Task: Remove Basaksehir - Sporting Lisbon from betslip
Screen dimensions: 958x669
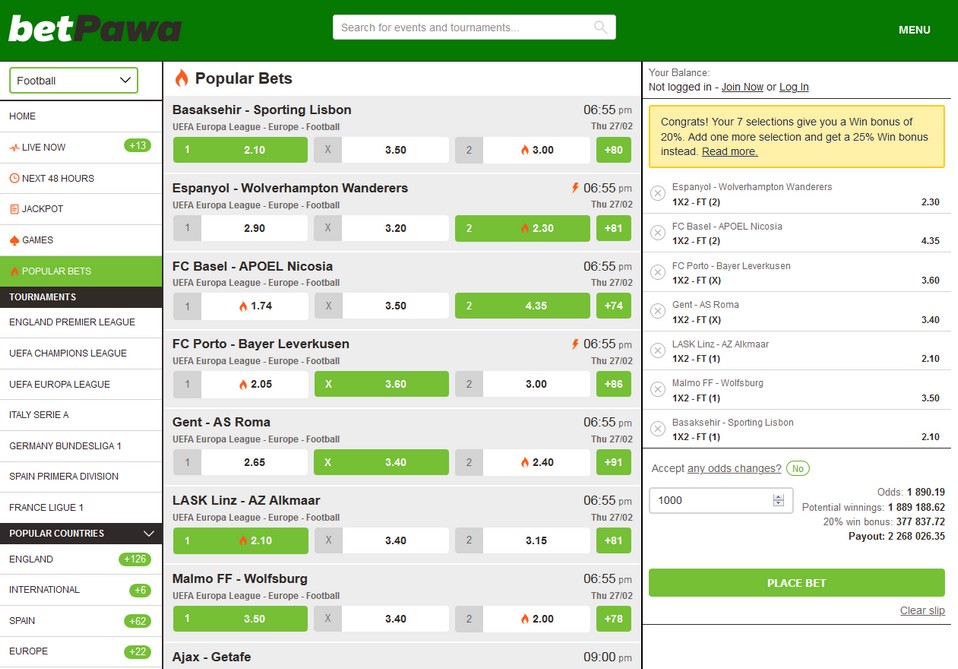Action: [x=657, y=428]
